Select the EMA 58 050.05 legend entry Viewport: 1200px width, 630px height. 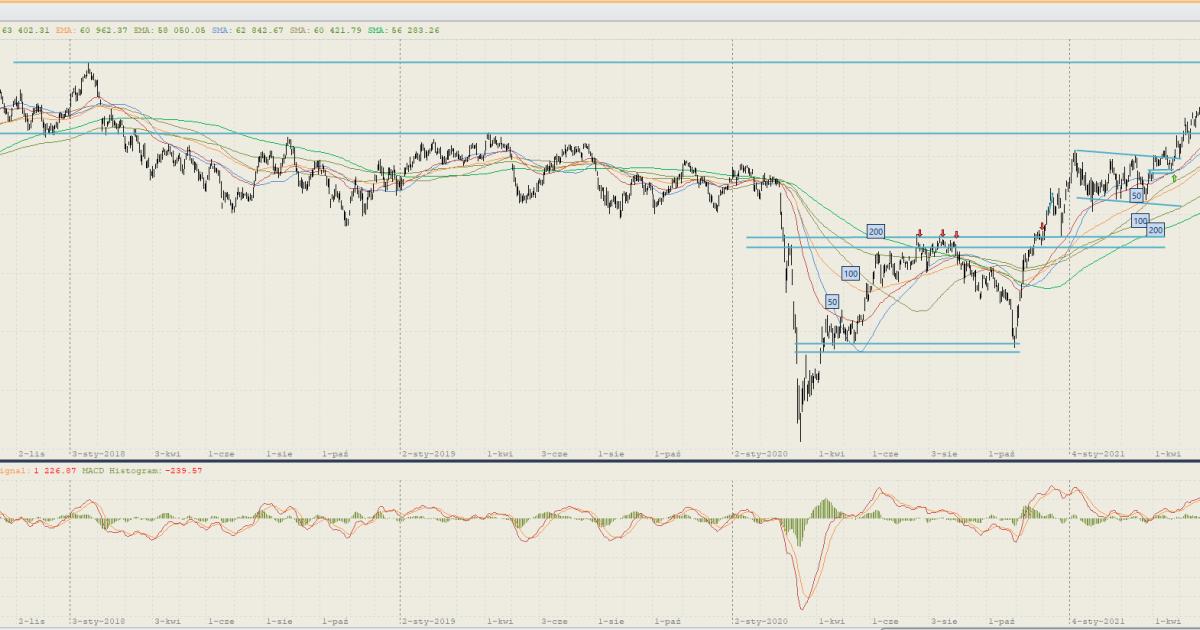170,30
